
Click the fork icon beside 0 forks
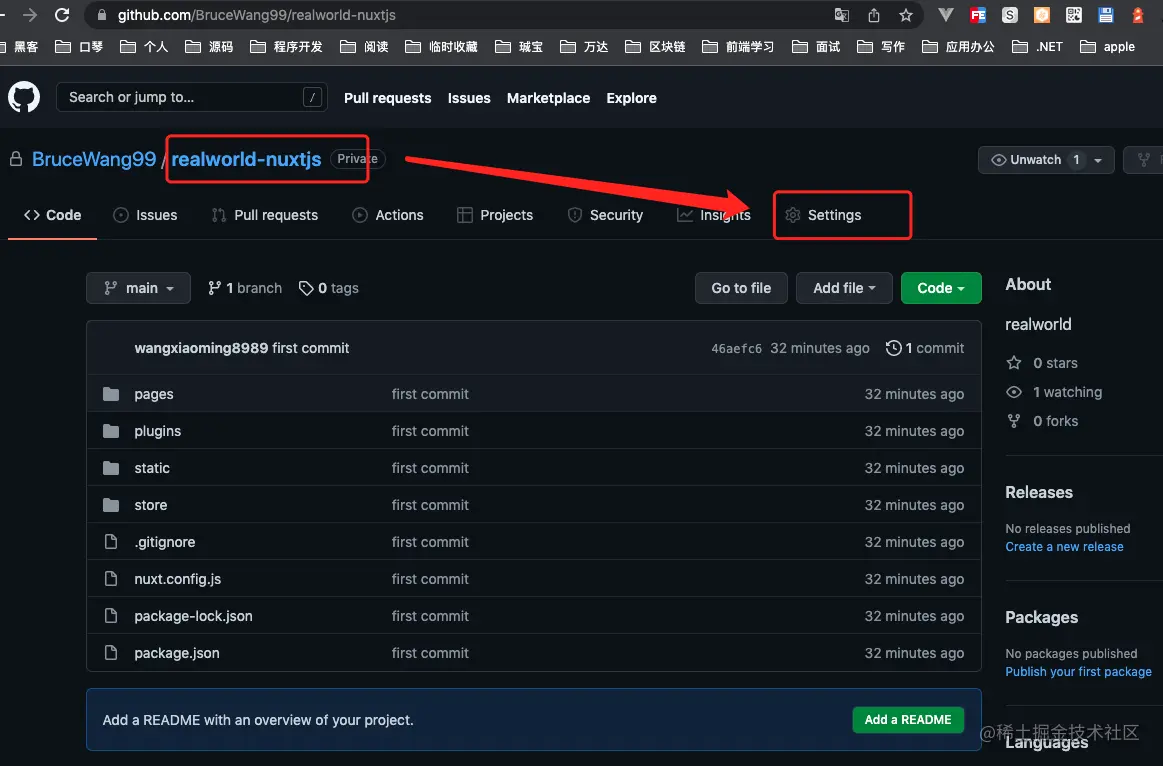[x=1013, y=420]
